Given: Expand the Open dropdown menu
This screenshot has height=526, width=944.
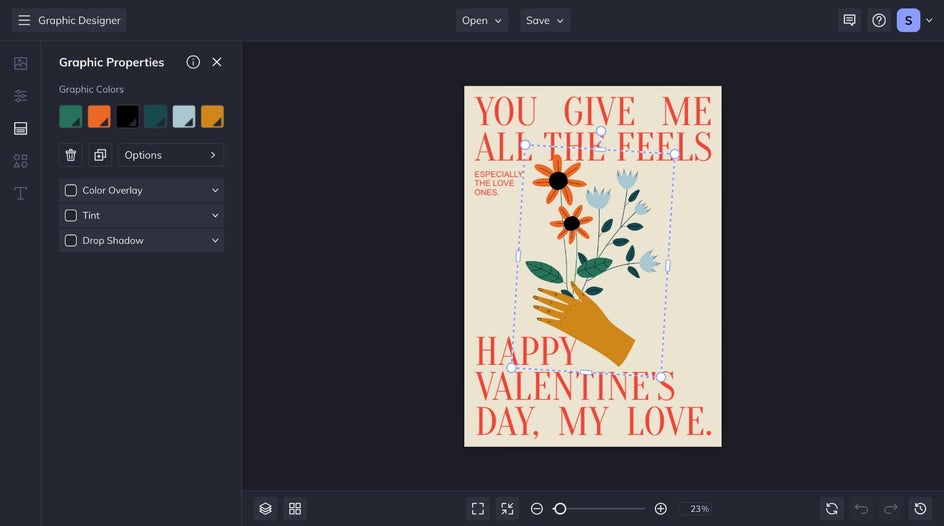Looking at the screenshot, I should [482, 20].
